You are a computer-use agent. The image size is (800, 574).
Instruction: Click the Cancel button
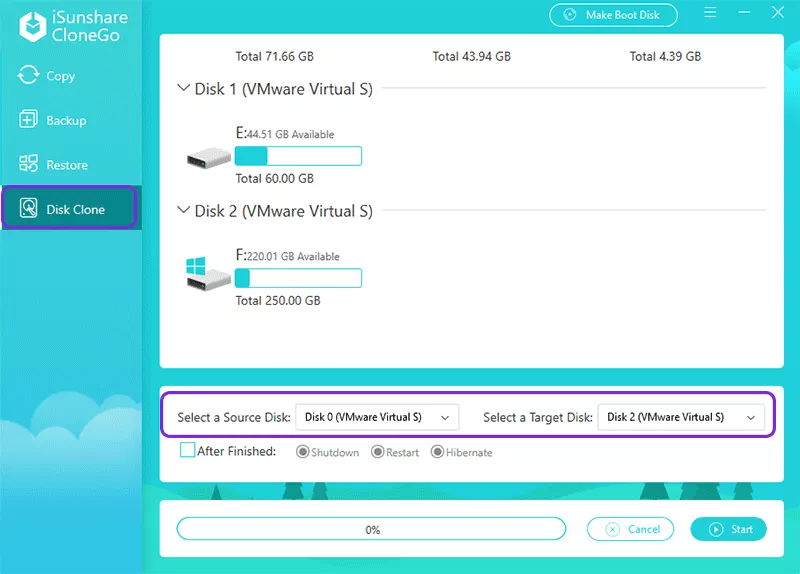pyautogui.click(x=630, y=529)
